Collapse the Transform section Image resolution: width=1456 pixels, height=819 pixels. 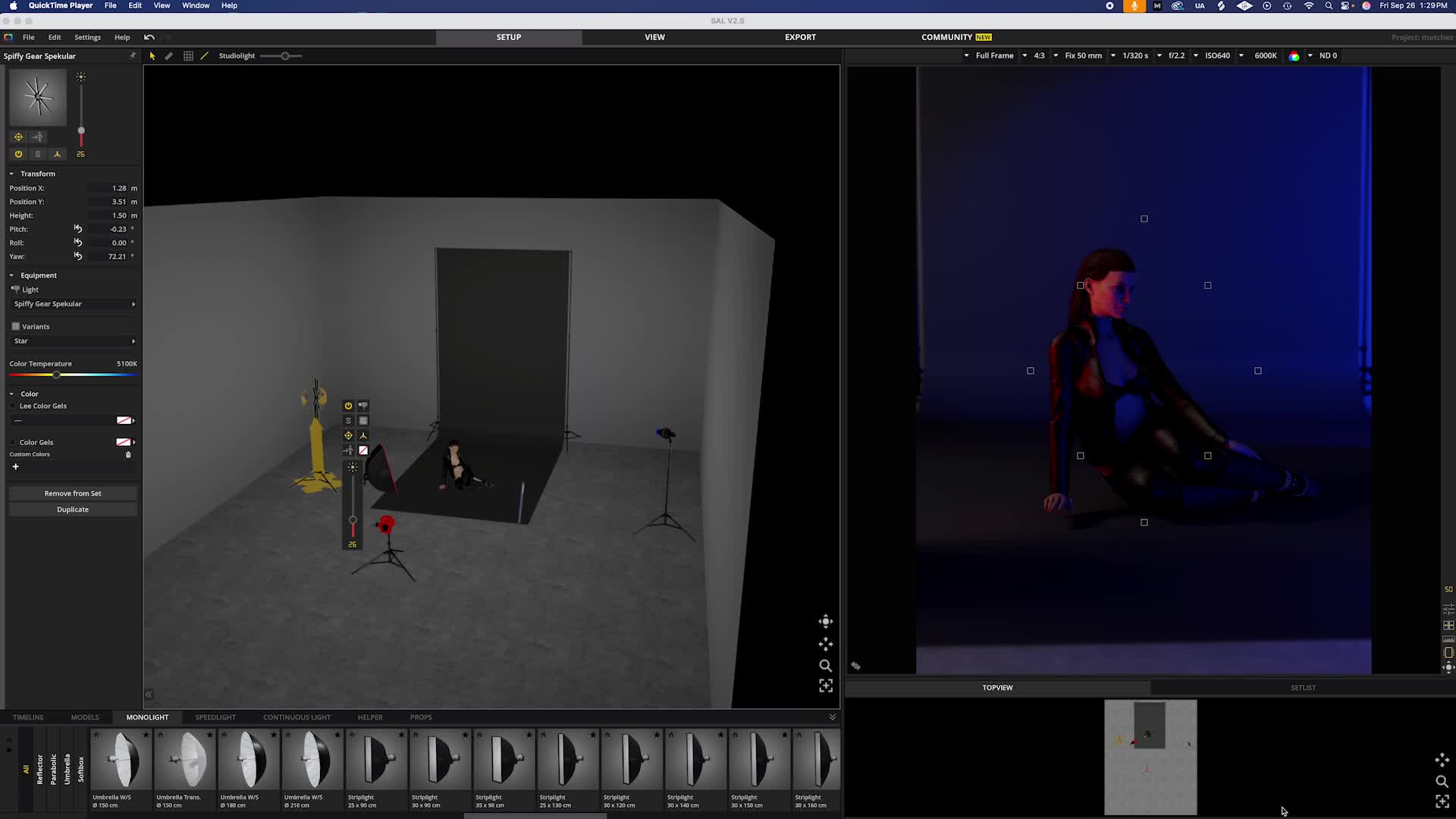click(11, 174)
